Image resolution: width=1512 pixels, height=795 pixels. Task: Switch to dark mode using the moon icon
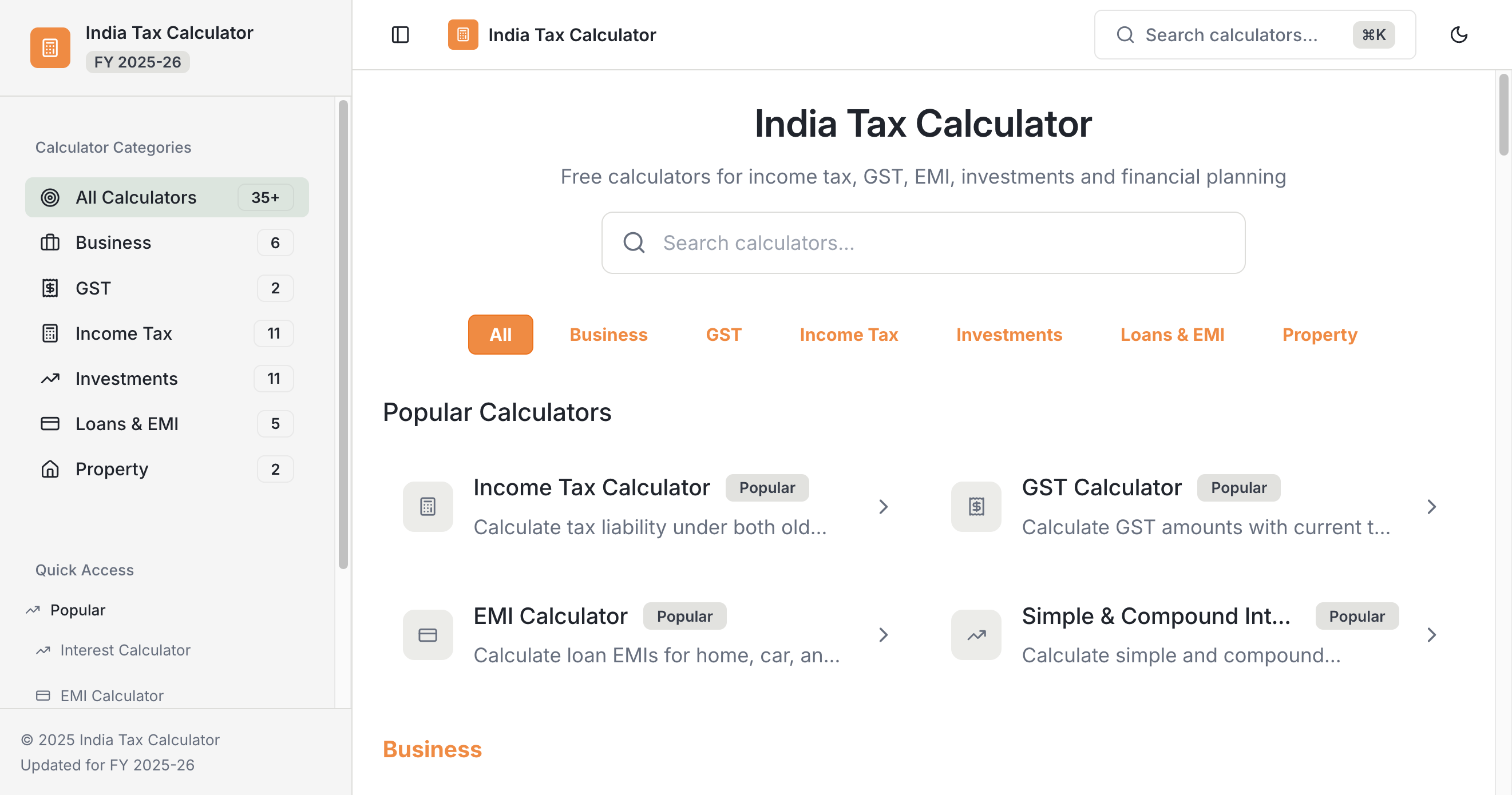point(1460,35)
